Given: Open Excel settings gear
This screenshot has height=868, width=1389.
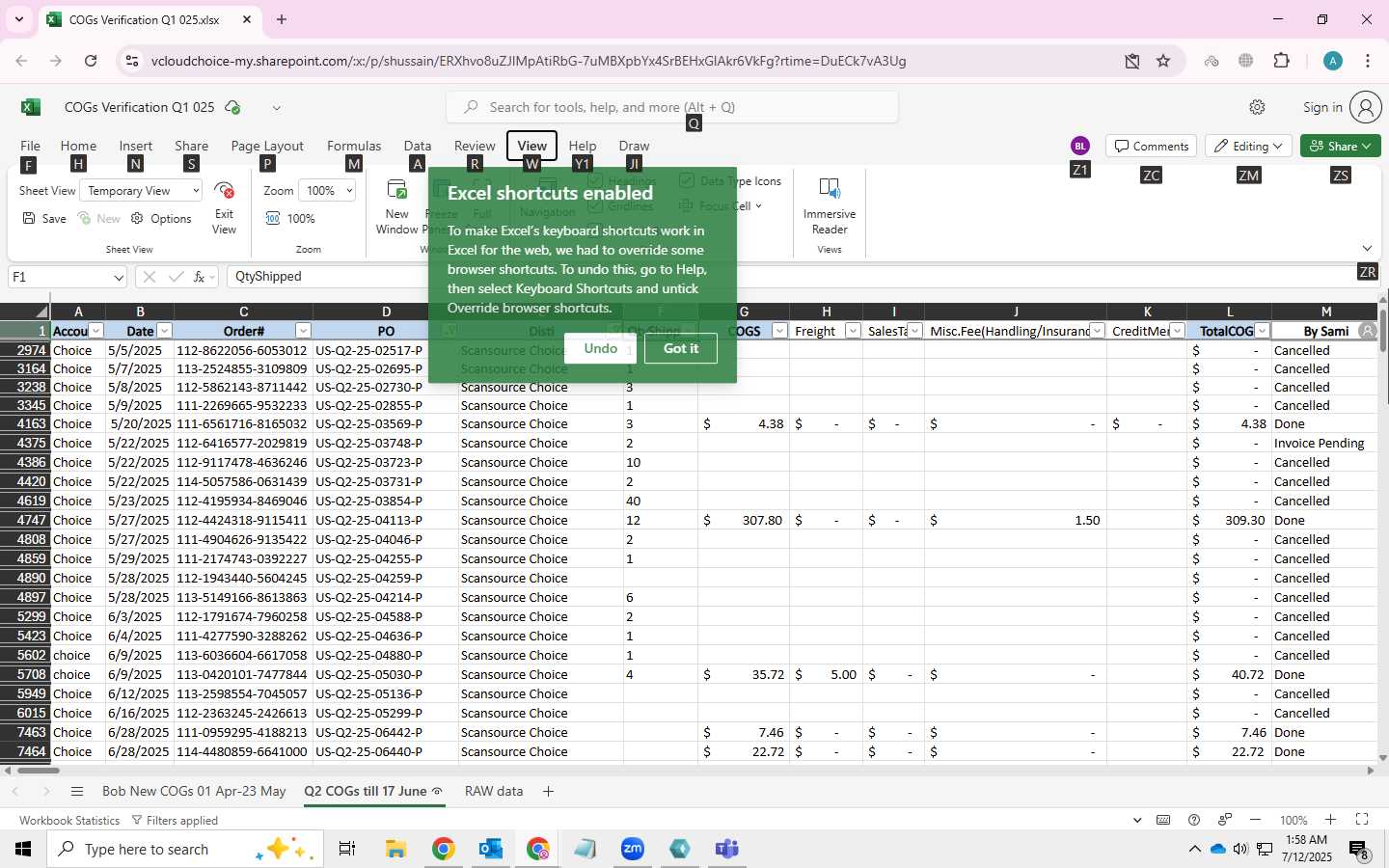Looking at the screenshot, I should (x=1257, y=107).
